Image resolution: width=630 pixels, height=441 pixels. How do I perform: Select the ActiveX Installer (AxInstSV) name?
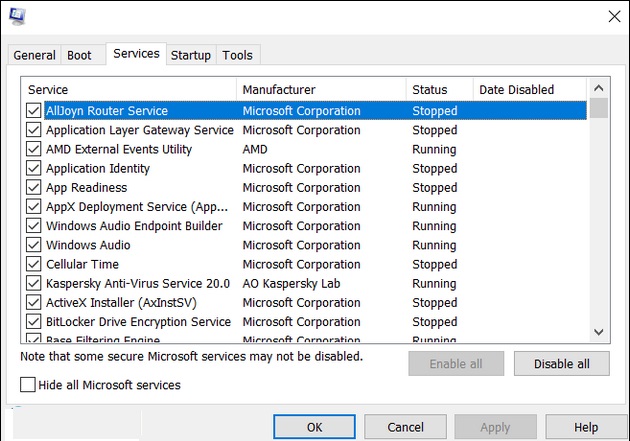coord(121,303)
